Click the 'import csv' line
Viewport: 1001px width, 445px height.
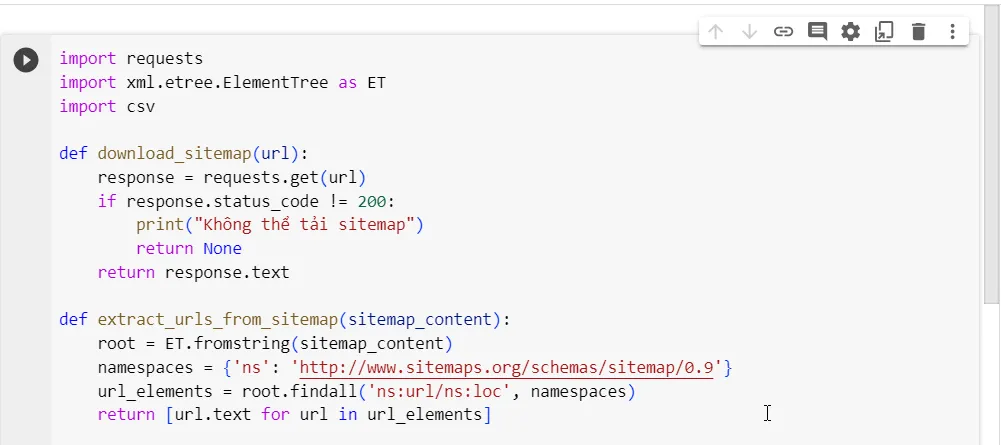pos(107,106)
